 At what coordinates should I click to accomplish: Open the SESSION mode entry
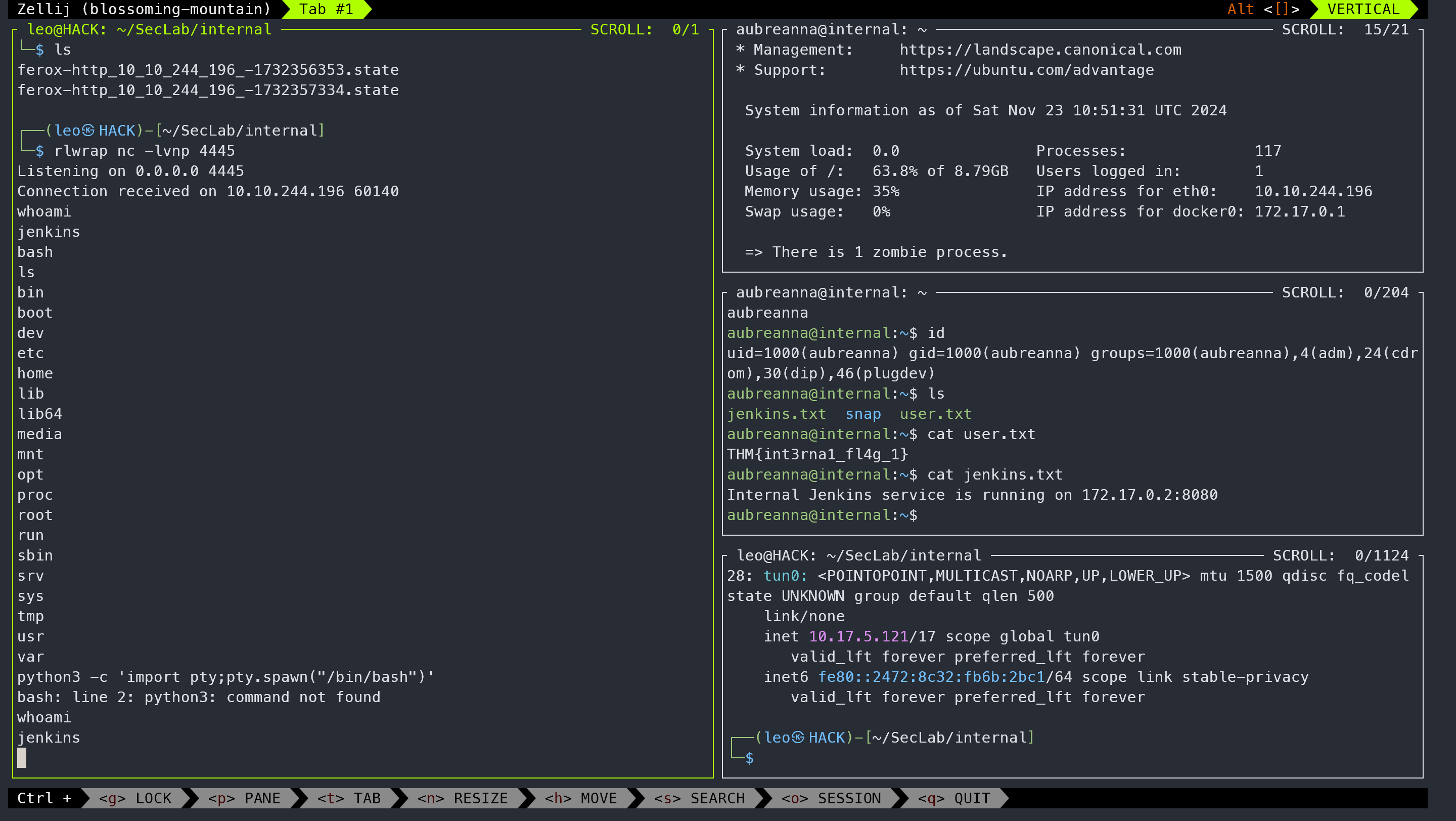831,798
